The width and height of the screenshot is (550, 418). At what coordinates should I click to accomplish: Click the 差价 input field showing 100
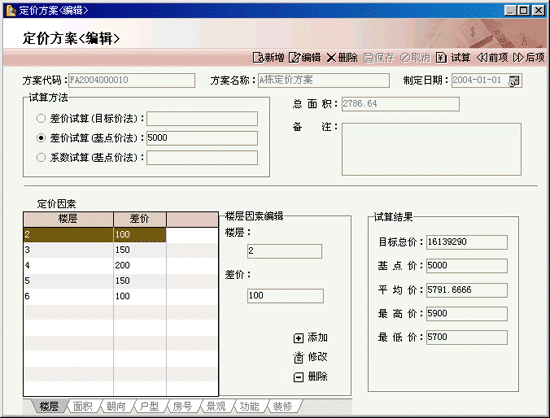point(285,296)
